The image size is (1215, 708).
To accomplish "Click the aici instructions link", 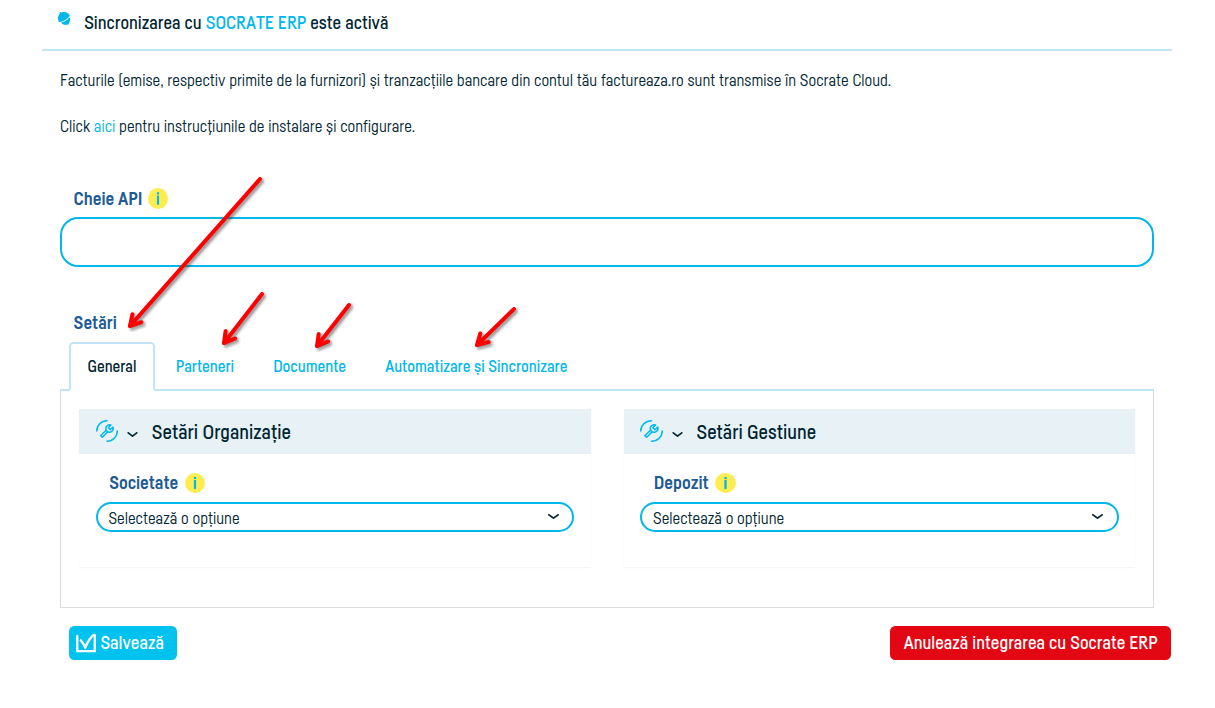I will [104, 126].
